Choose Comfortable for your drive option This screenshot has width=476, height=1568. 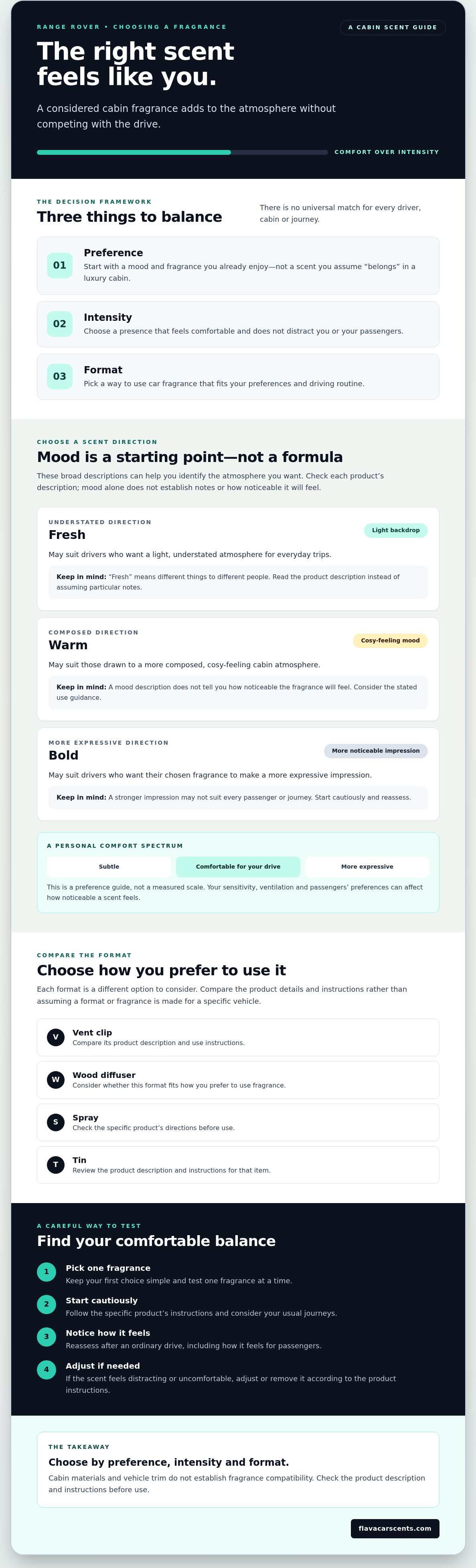(x=238, y=867)
